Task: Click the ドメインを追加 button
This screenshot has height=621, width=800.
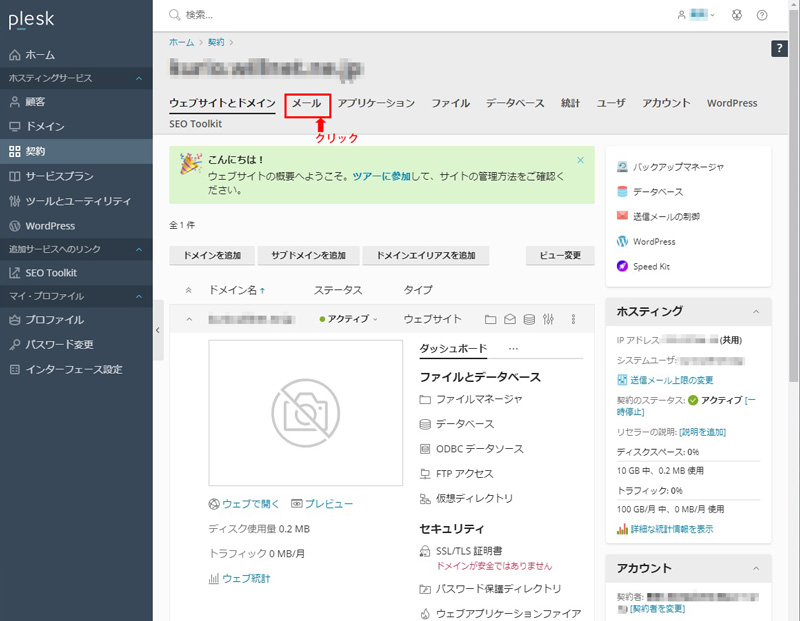Action: pos(212,255)
